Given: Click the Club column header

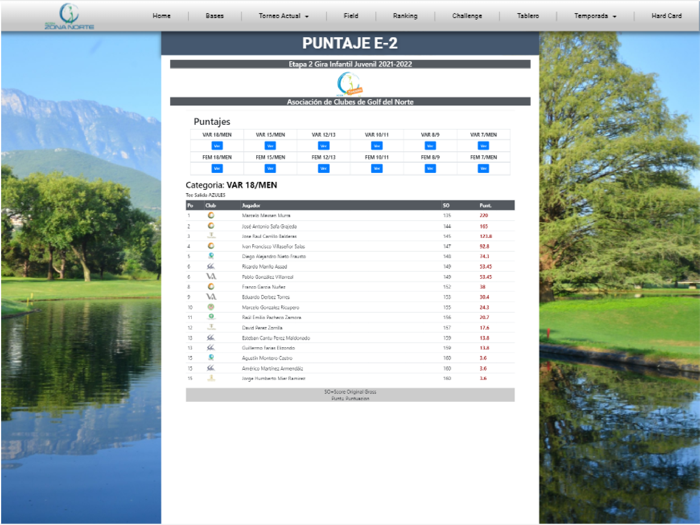Looking at the screenshot, I should click(211, 205).
